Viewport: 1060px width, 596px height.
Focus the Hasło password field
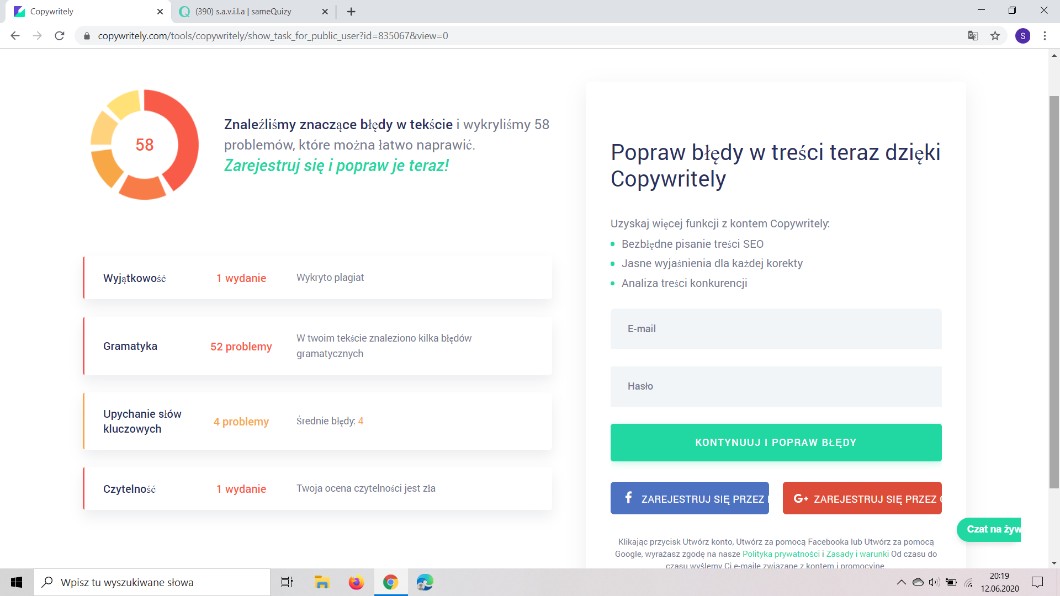(x=776, y=386)
